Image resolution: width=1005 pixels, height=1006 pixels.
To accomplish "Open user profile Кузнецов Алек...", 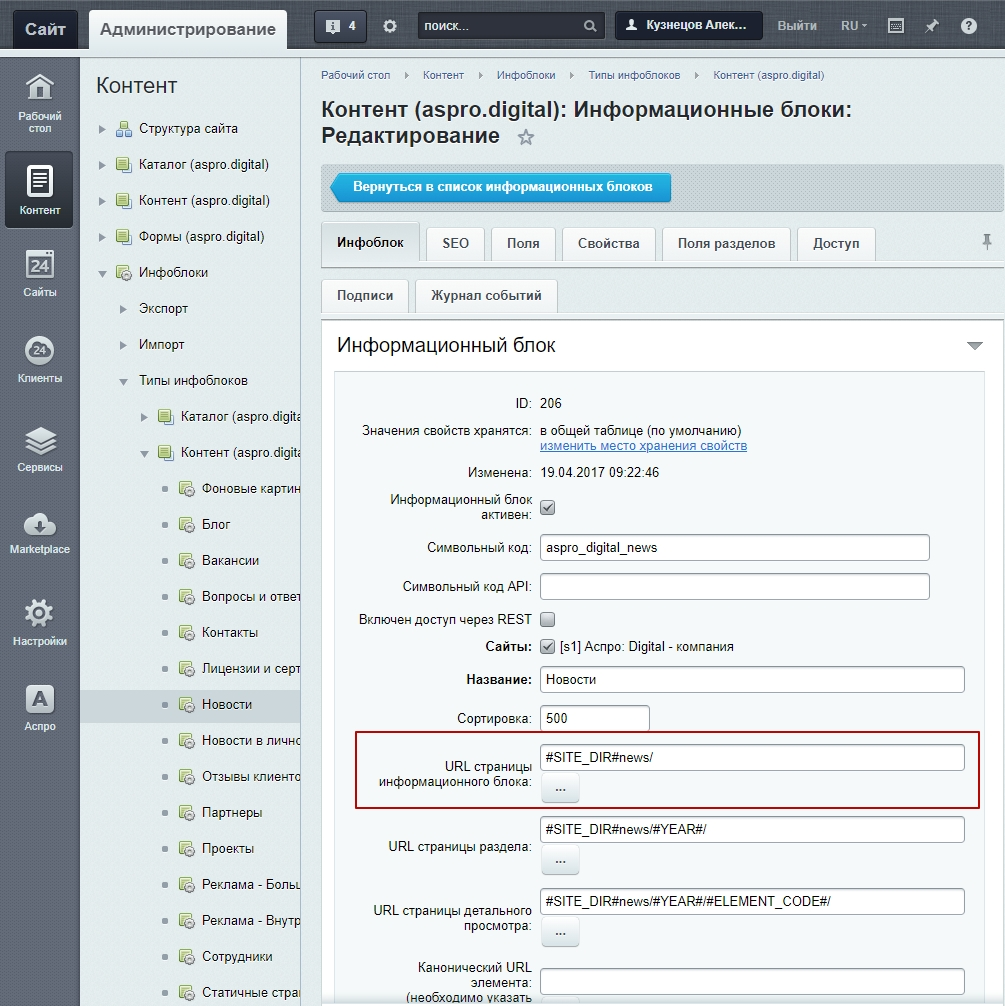I will (x=689, y=25).
